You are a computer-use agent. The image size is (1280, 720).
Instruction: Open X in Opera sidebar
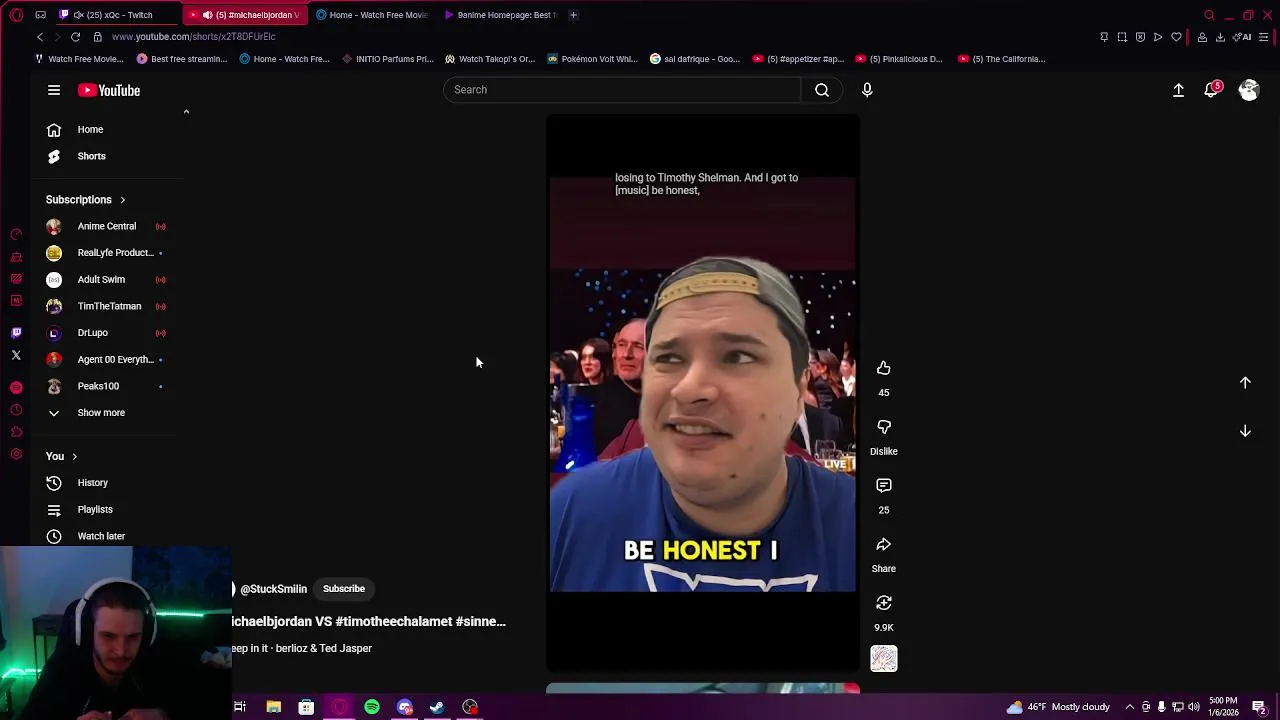point(16,355)
